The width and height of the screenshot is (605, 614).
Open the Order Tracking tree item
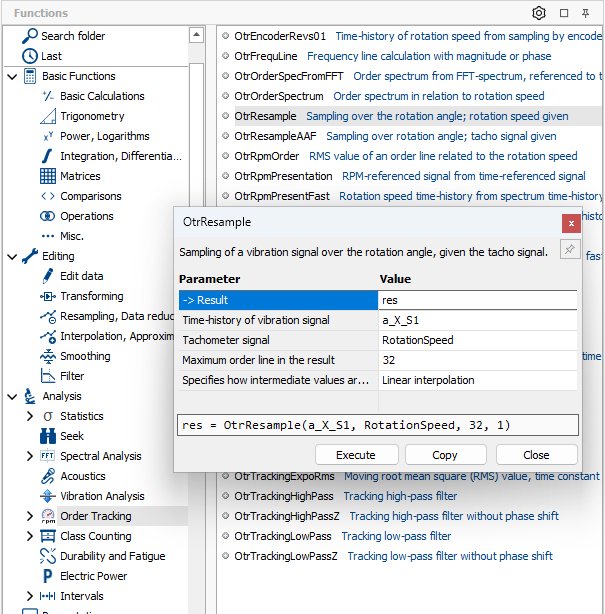(x=95, y=516)
